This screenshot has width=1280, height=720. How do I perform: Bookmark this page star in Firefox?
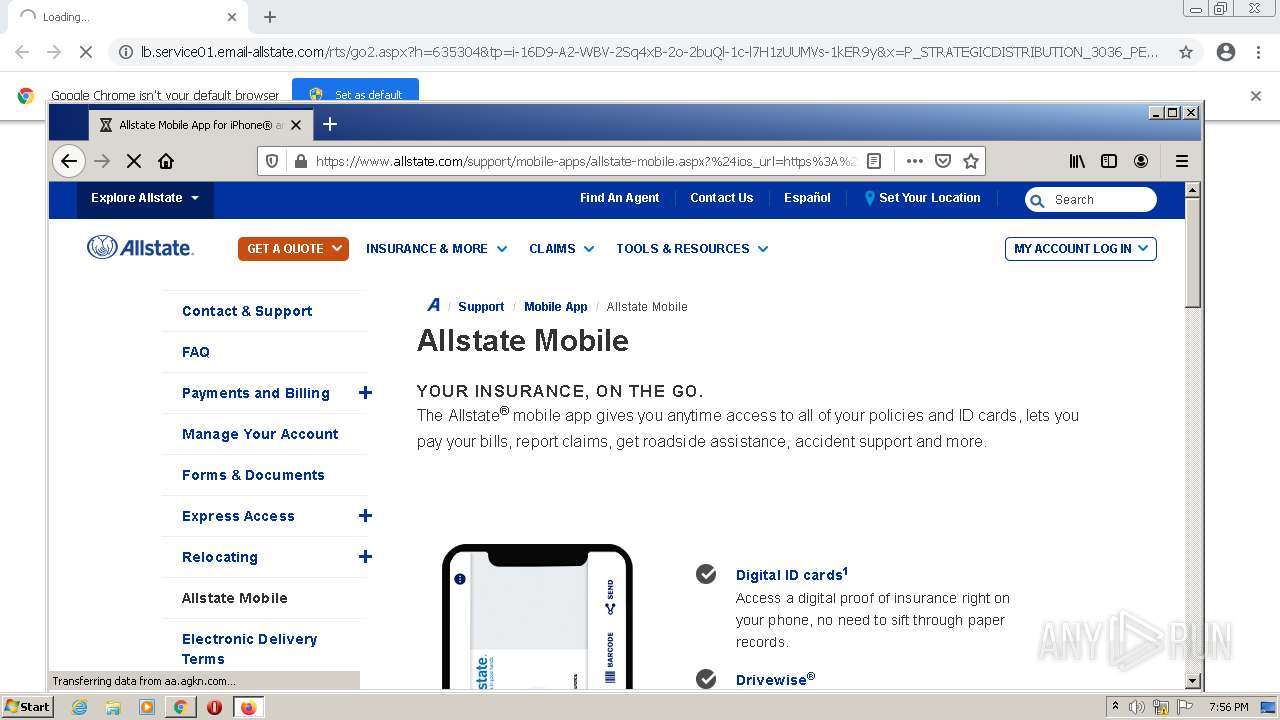click(x=970, y=161)
